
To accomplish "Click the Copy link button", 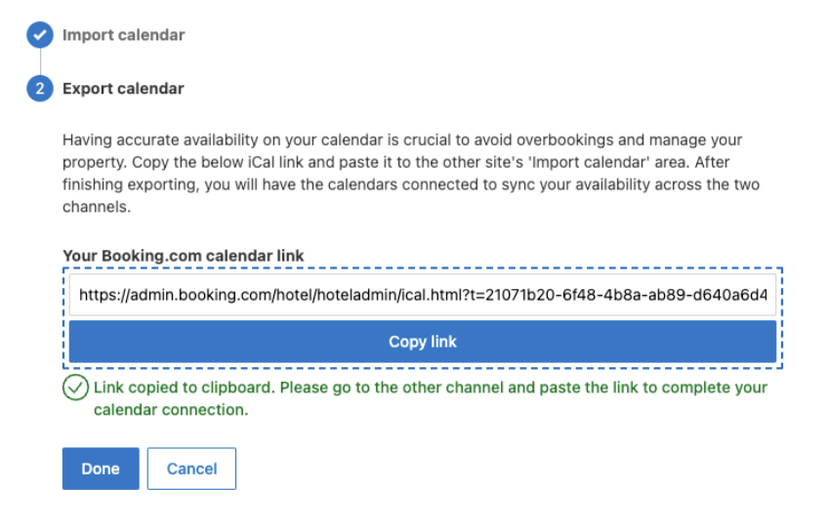I will (x=422, y=342).
